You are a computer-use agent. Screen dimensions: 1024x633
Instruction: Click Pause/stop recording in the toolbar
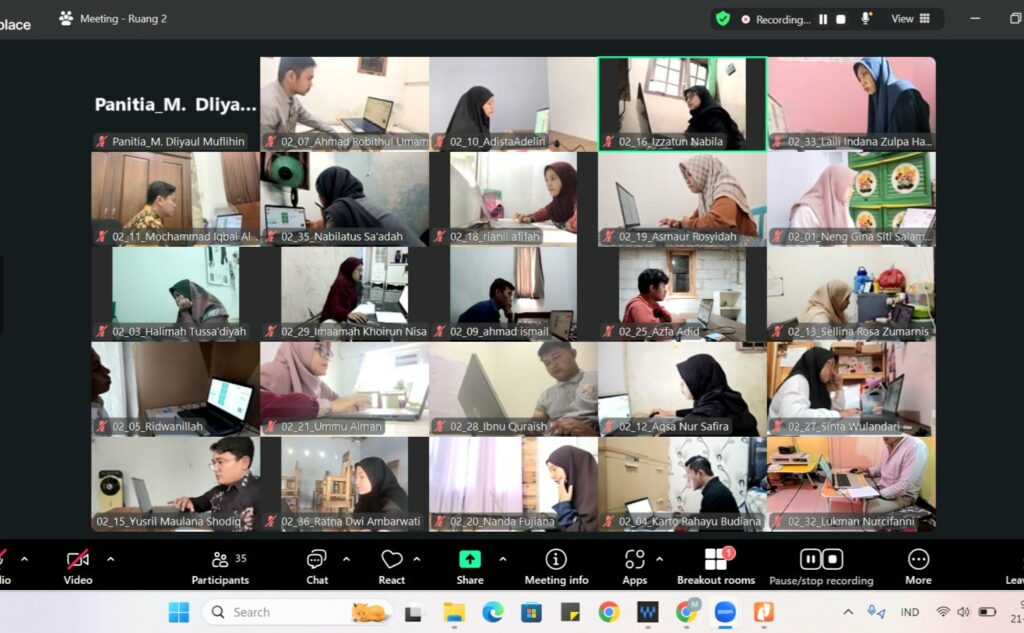pos(821,566)
